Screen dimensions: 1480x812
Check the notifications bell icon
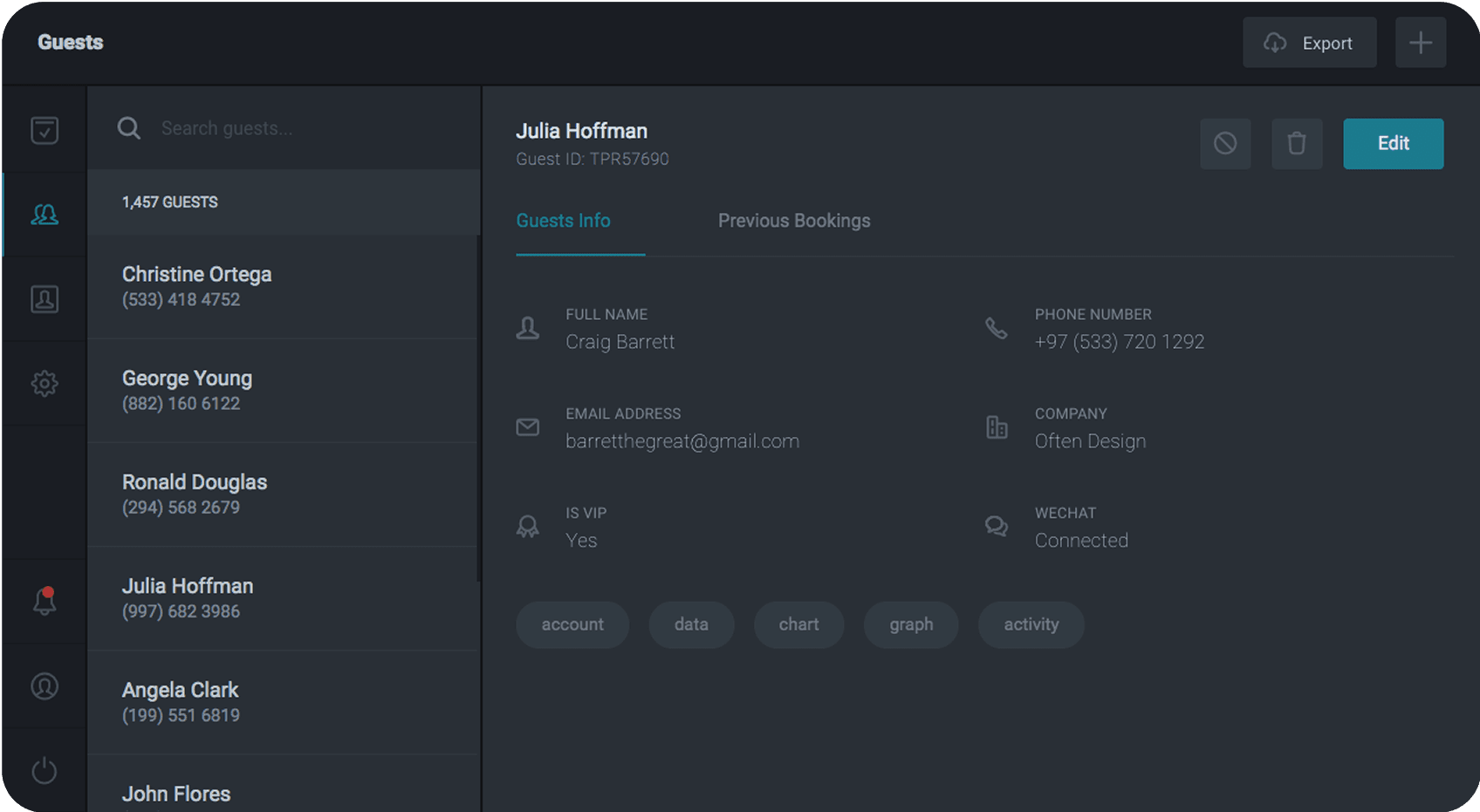(45, 601)
